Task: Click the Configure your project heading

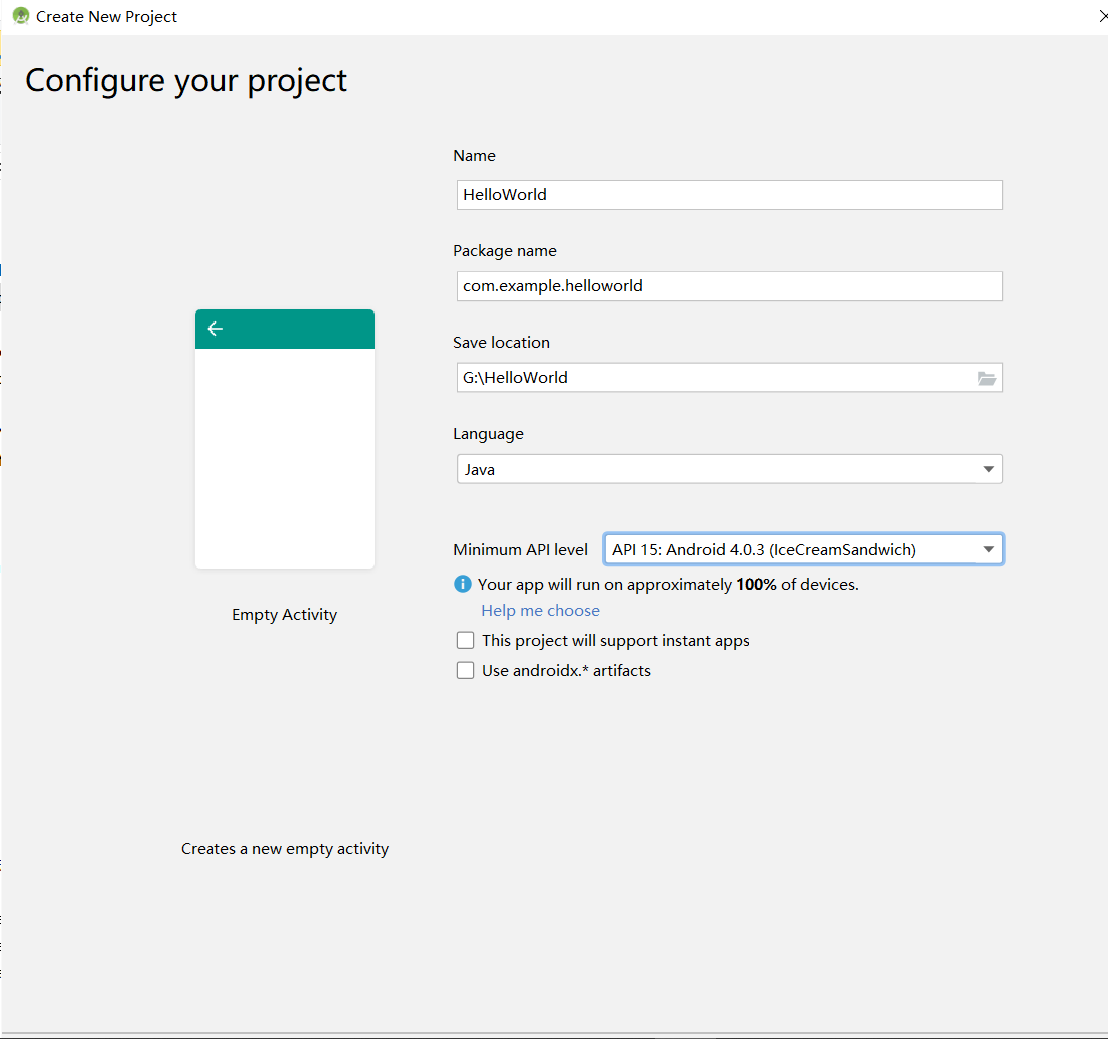Action: point(186,80)
